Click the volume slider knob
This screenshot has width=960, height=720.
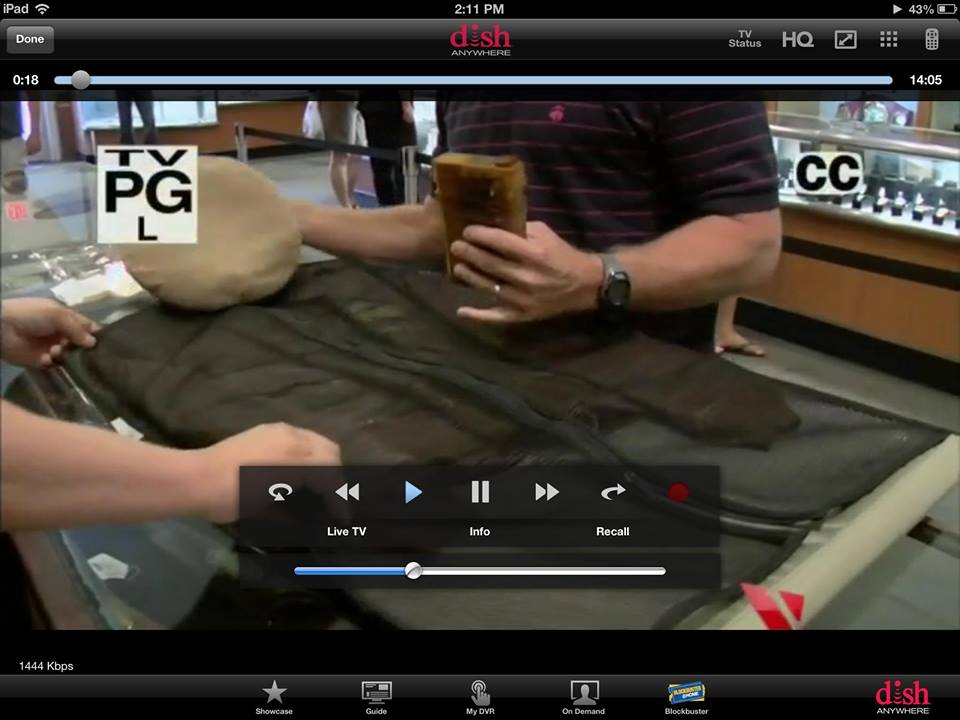pos(413,571)
